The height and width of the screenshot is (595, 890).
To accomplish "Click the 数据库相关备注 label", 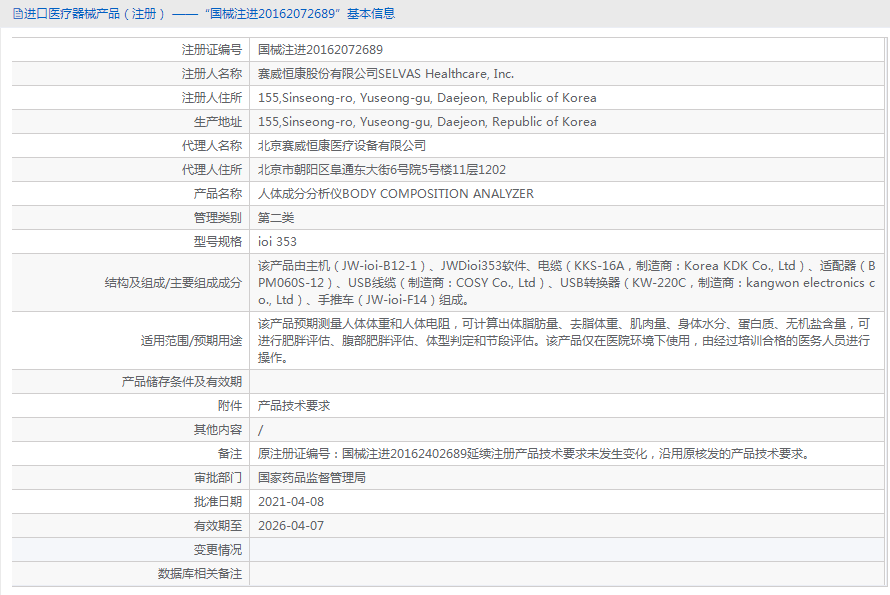I will click(200, 574).
